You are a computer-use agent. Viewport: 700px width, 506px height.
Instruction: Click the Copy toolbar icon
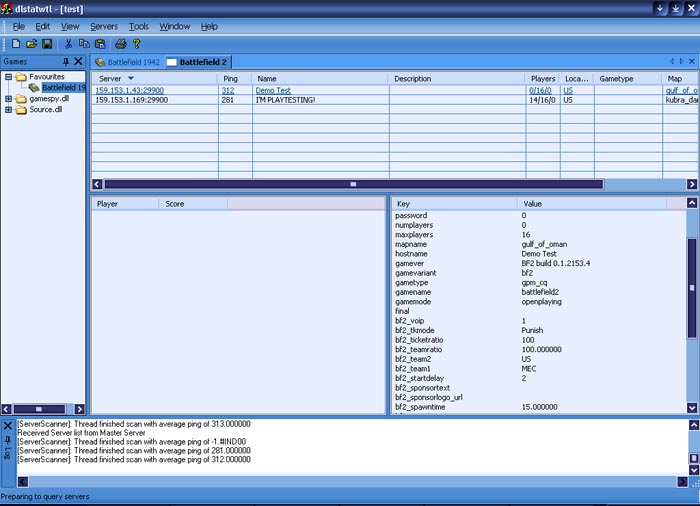coord(84,44)
